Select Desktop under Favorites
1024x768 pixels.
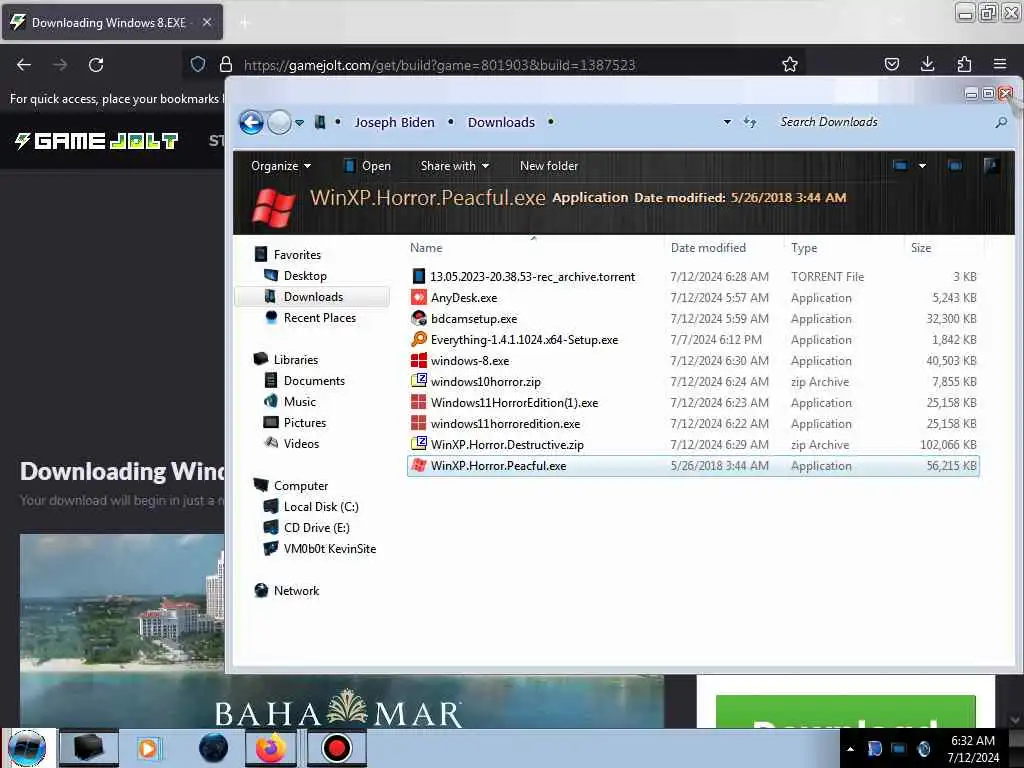pos(305,276)
